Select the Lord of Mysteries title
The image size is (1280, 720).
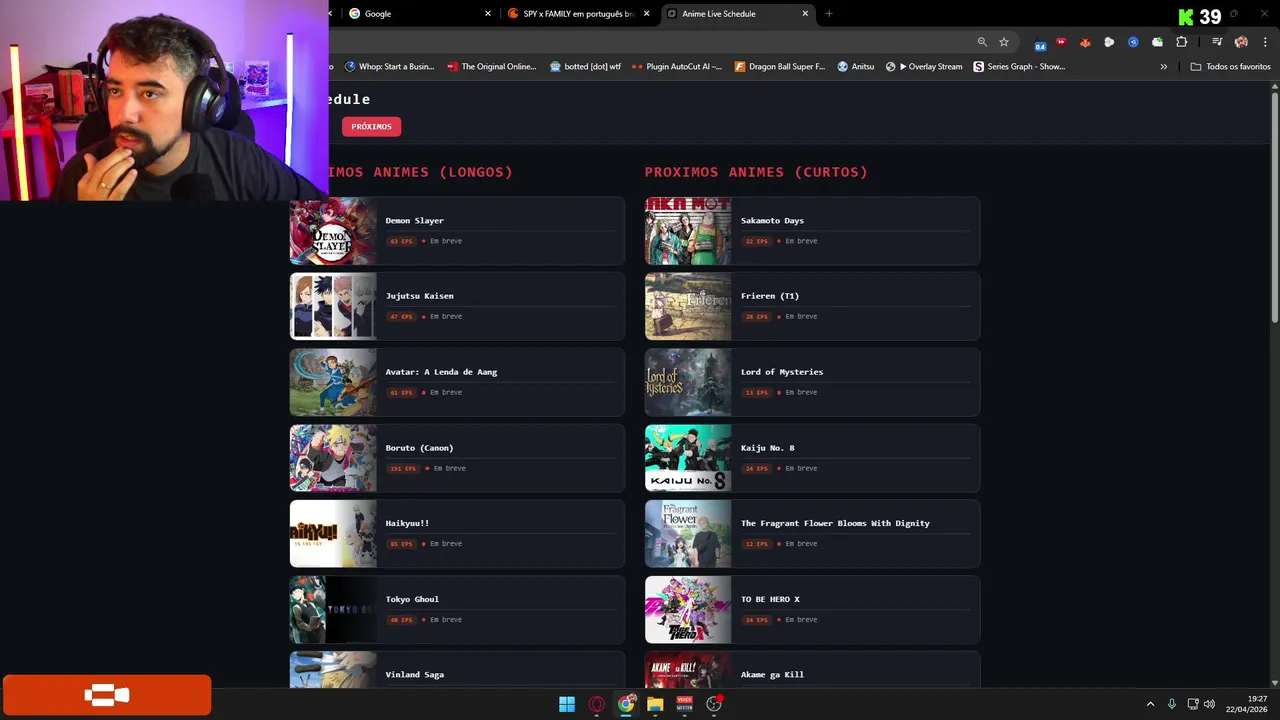click(x=782, y=372)
